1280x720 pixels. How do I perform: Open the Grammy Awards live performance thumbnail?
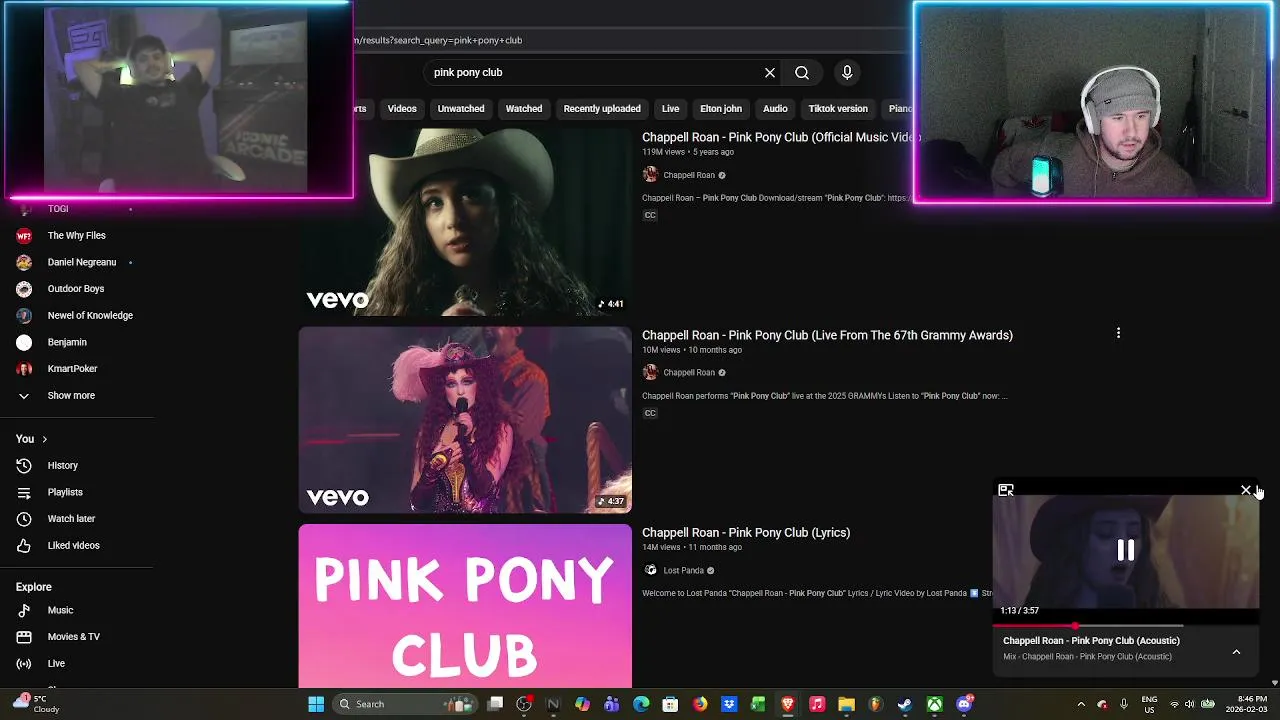465,420
